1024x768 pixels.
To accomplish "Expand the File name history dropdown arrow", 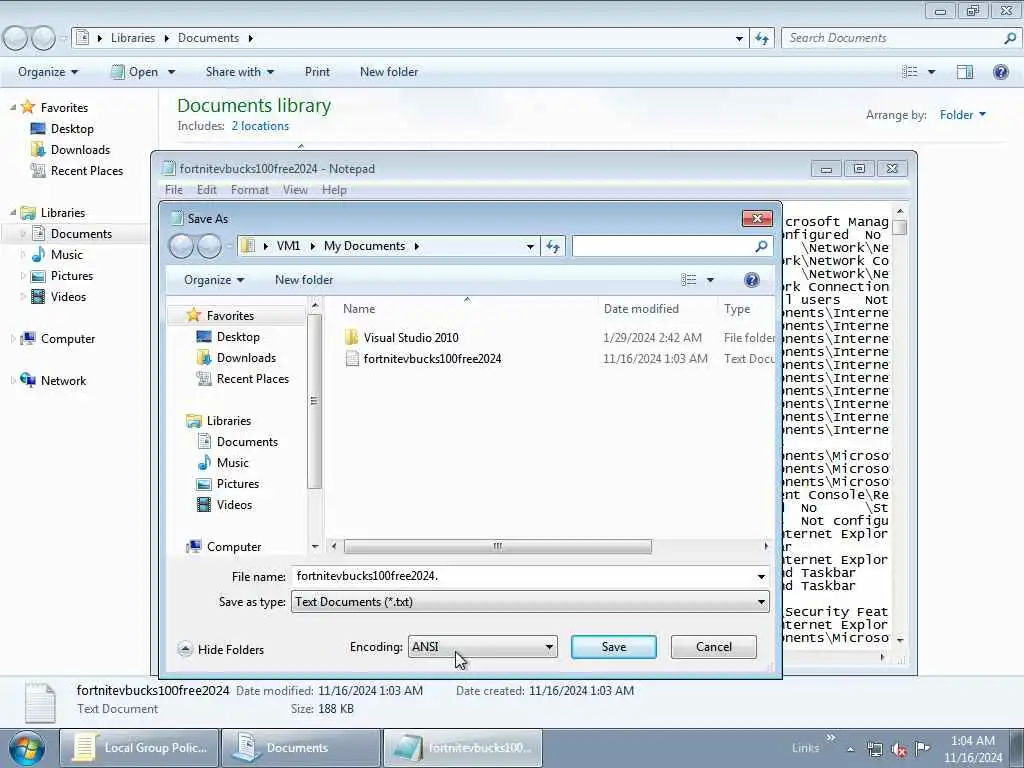I will pos(761,576).
